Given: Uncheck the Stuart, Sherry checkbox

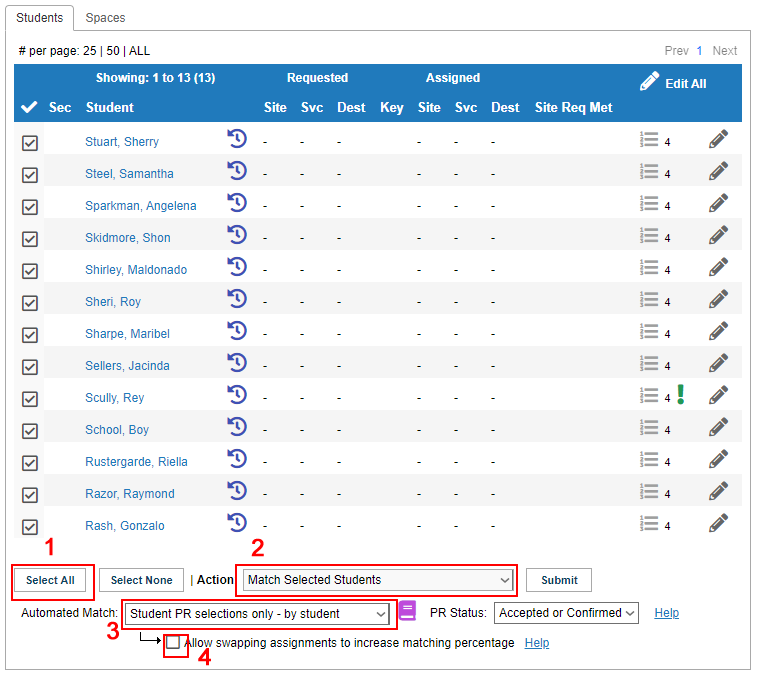Looking at the screenshot, I should (29, 143).
